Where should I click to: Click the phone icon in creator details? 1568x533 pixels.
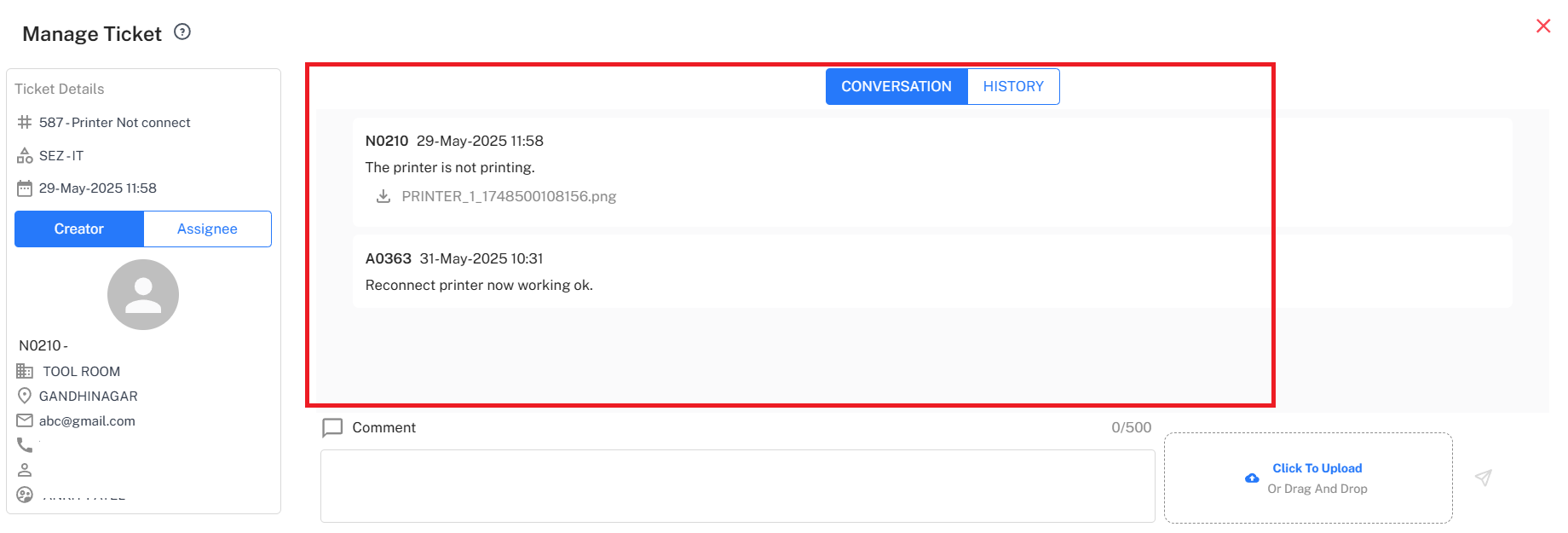[x=25, y=445]
